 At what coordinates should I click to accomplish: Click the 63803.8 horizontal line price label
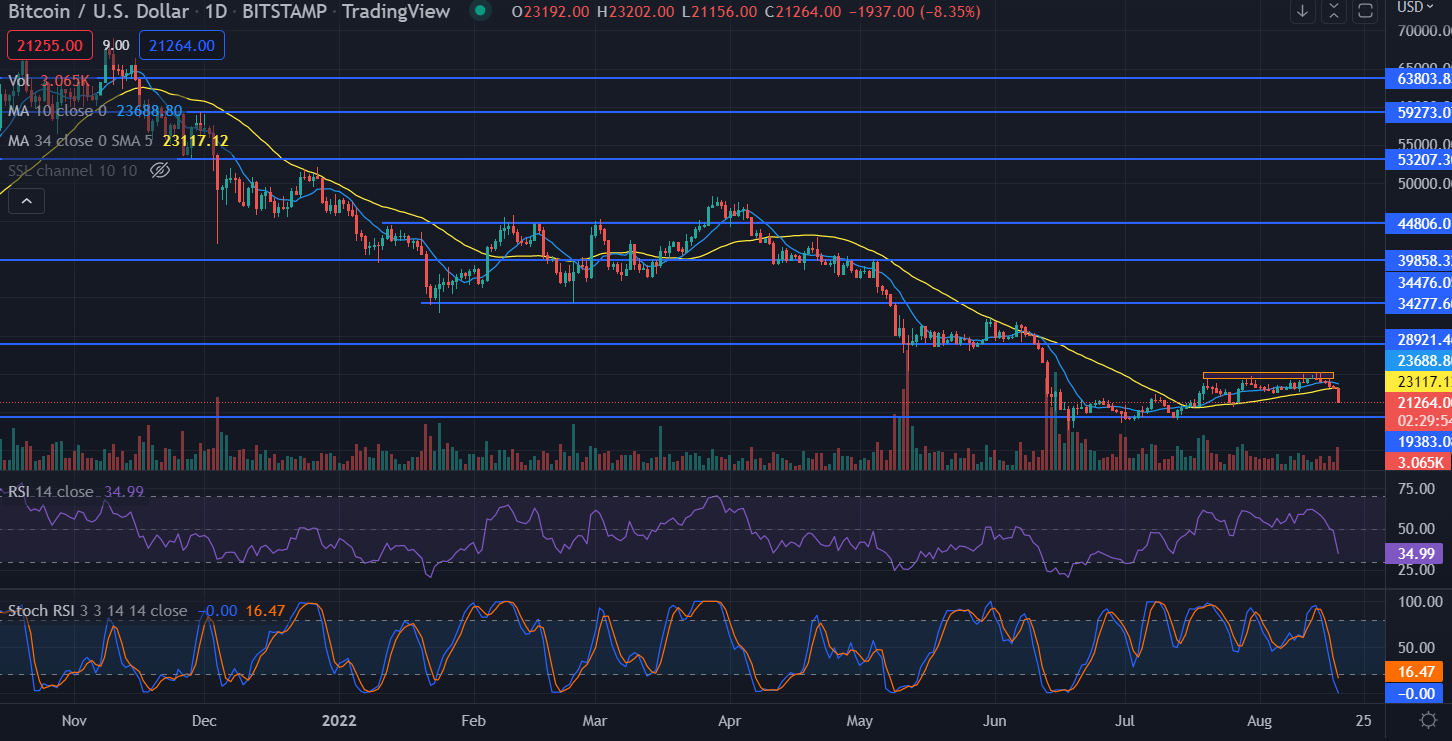(x=1418, y=77)
